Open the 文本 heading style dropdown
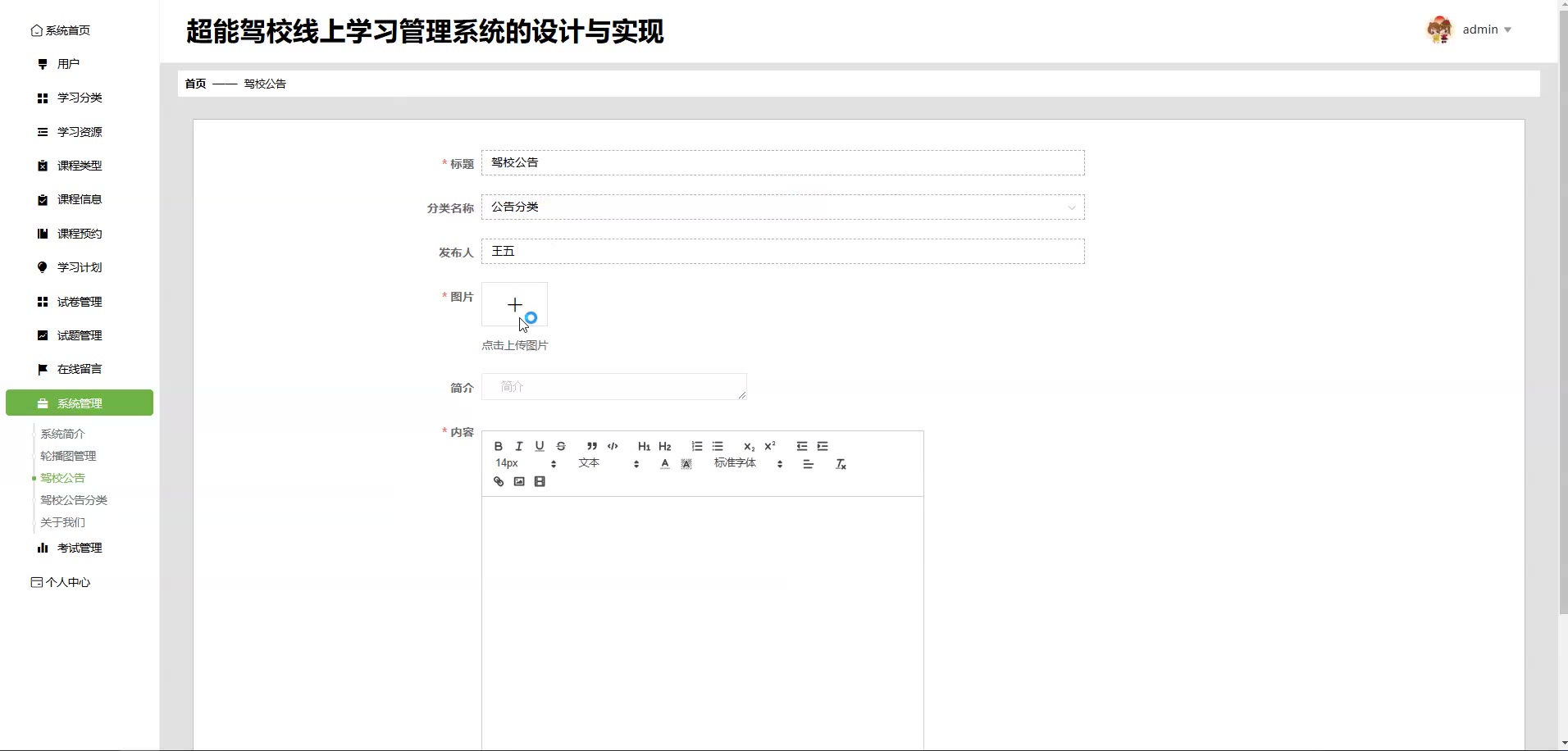 (608, 463)
